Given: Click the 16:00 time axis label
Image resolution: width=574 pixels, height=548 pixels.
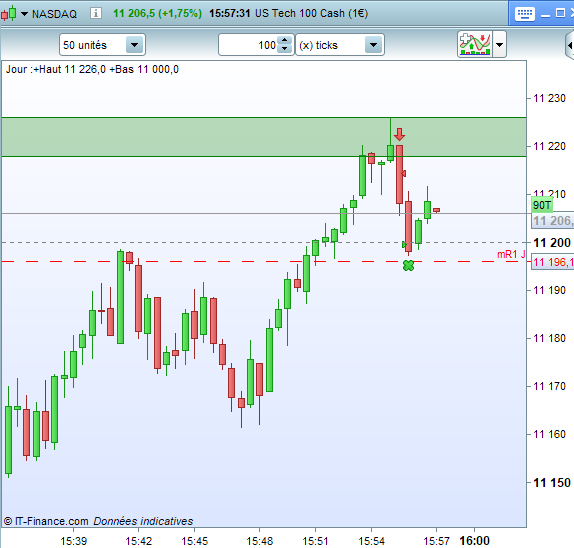Looking at the screenshot, I should [474, 540].
